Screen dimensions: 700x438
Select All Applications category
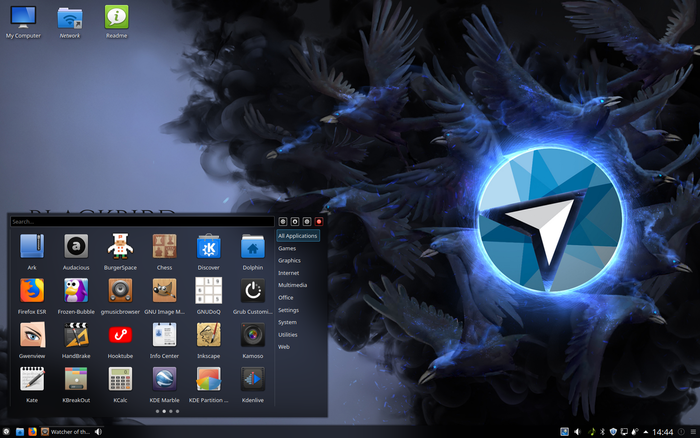[x=298, y=236]
